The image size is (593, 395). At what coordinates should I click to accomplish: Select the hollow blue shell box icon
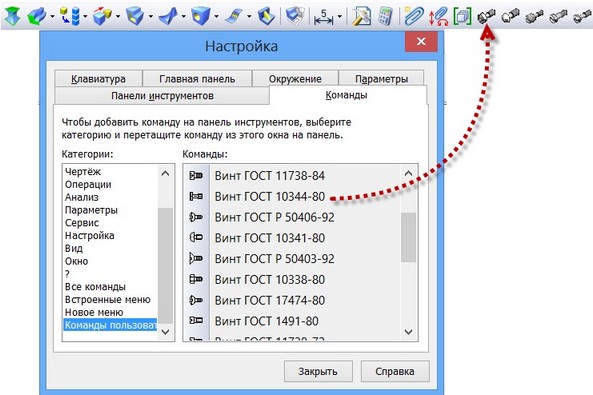pos(135,16)
